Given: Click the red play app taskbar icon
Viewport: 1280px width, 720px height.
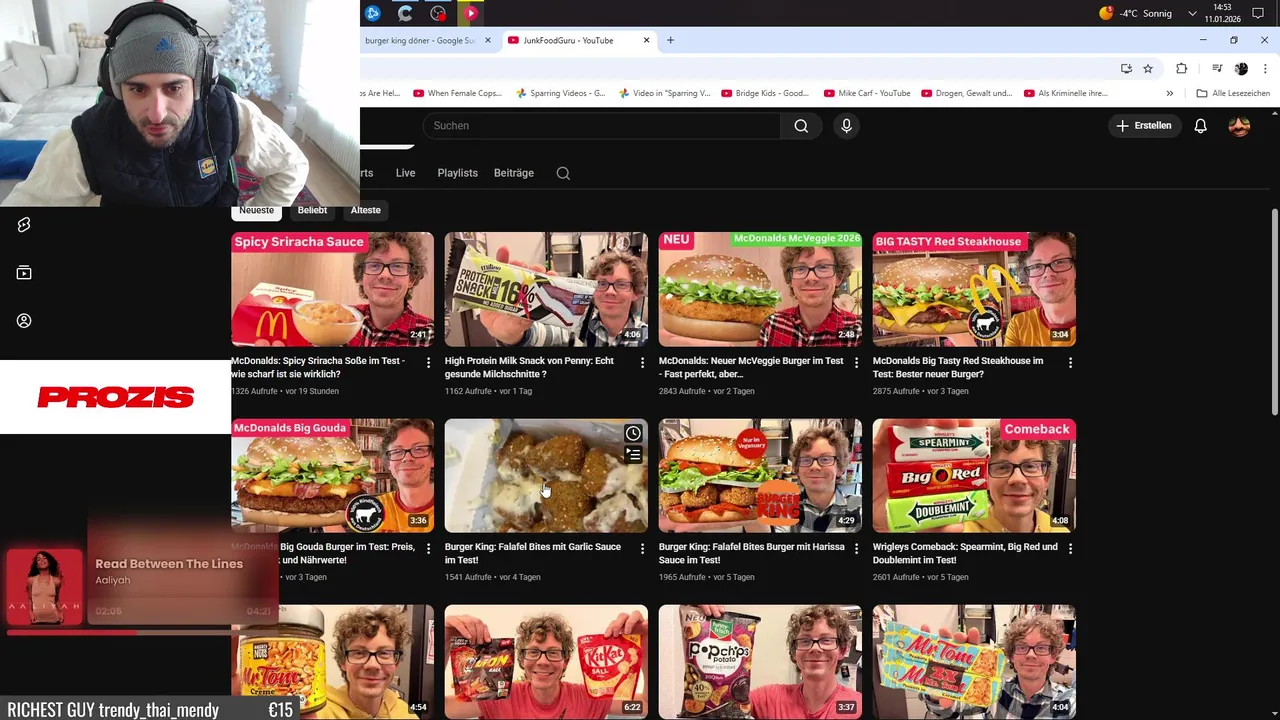Looking at the screenshot, I should click(x=470, y=13).
